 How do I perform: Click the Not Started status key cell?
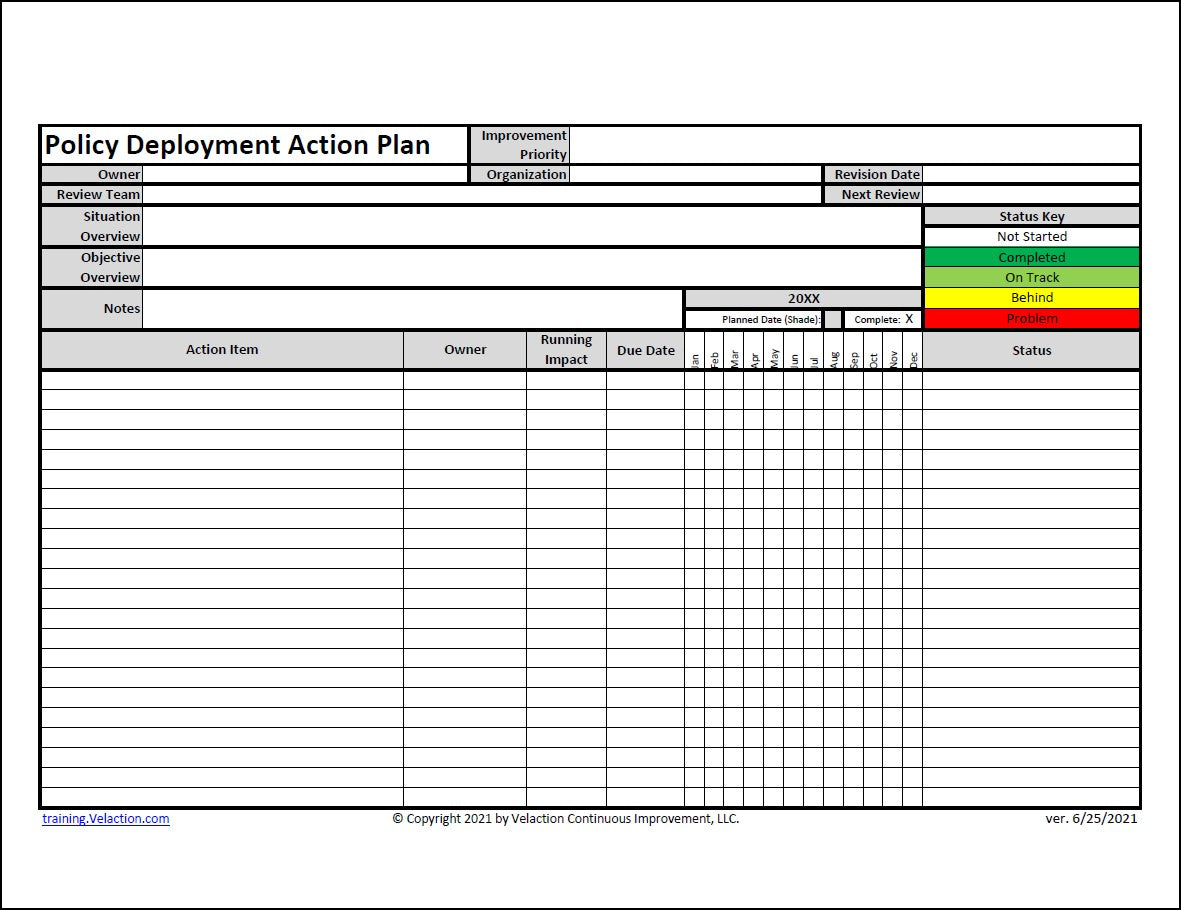tap(1032, 237)
